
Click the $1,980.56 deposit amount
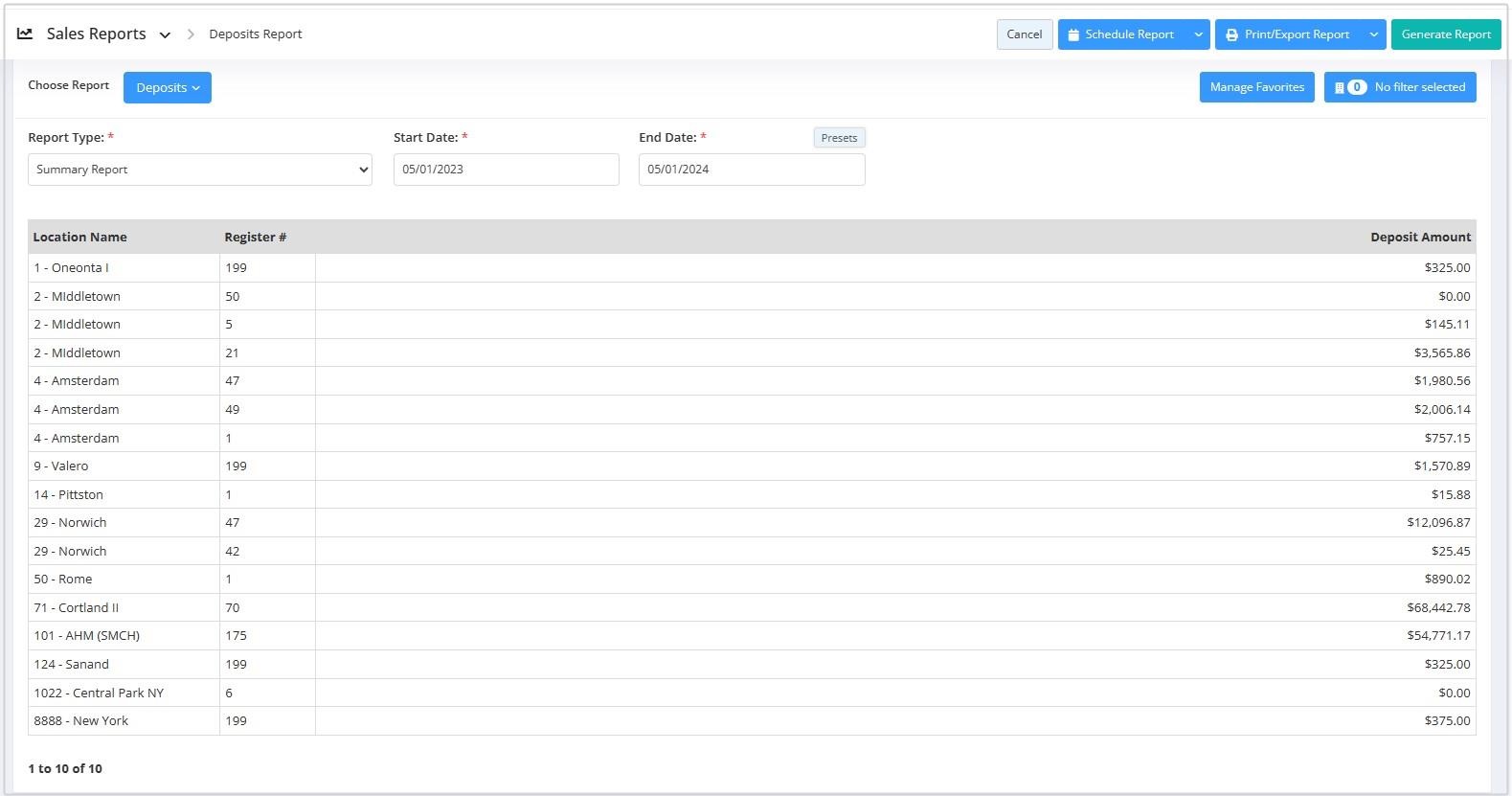coord(1442,380)
